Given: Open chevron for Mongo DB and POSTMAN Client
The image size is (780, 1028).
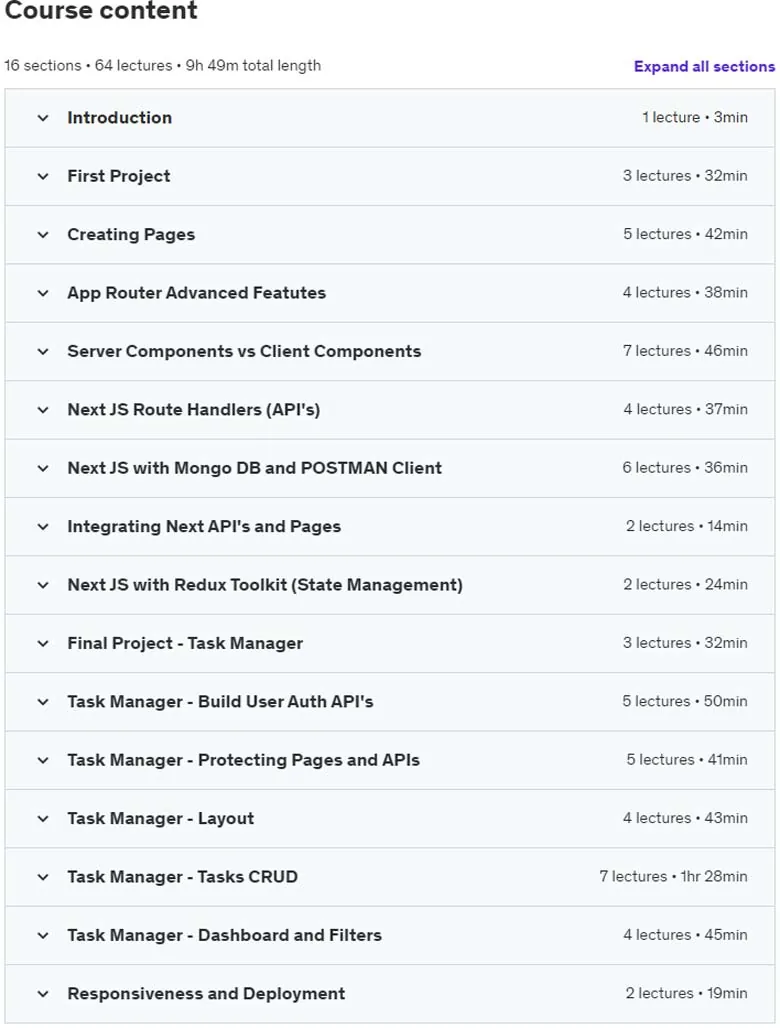Looking at the screenshot, I should tap(43, 468).
